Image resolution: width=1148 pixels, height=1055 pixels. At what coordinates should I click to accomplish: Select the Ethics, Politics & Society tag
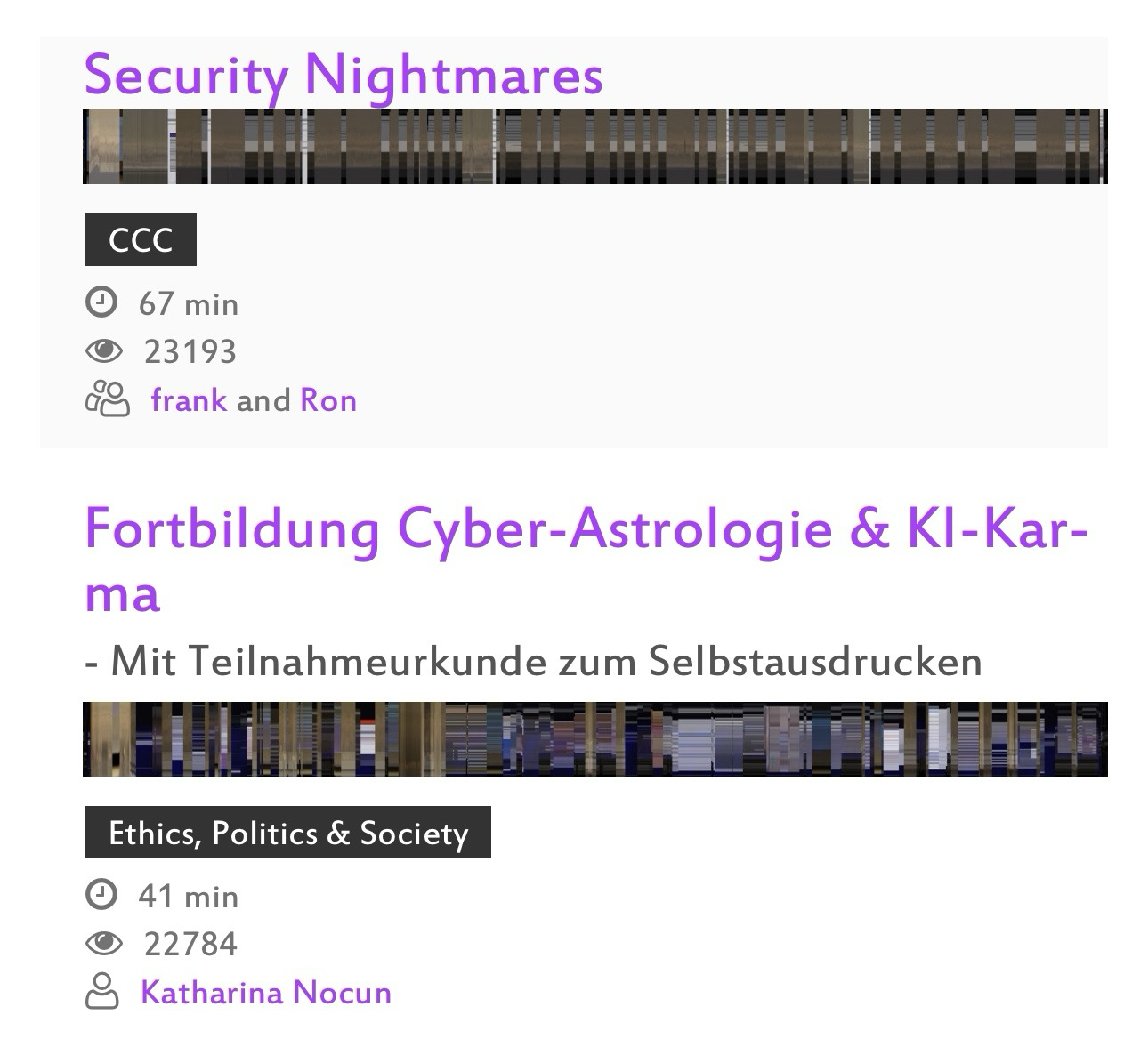point(288,833)
